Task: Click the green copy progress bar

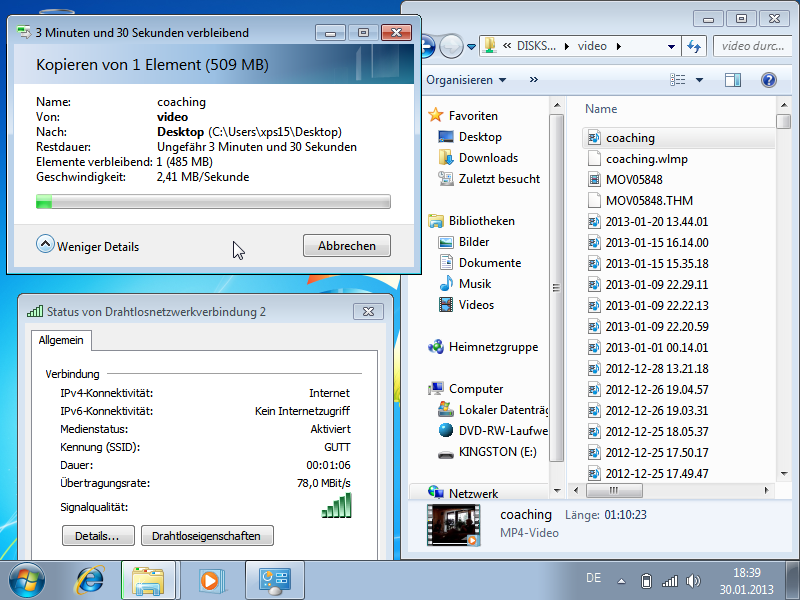Action: coord(213,202)
